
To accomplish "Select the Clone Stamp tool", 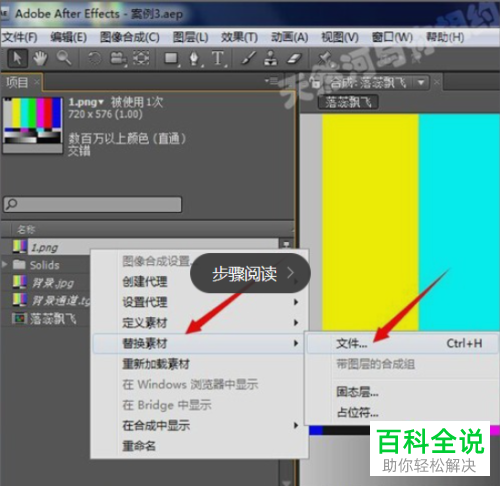I will 270,58.
